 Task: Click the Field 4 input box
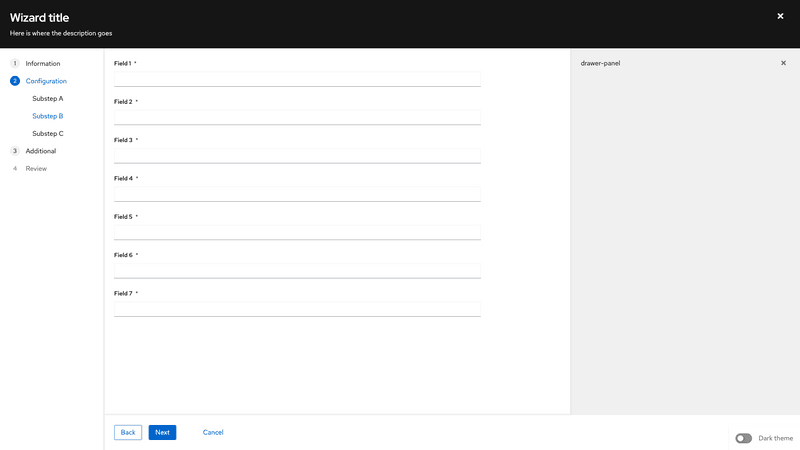(x=297, y=194)
